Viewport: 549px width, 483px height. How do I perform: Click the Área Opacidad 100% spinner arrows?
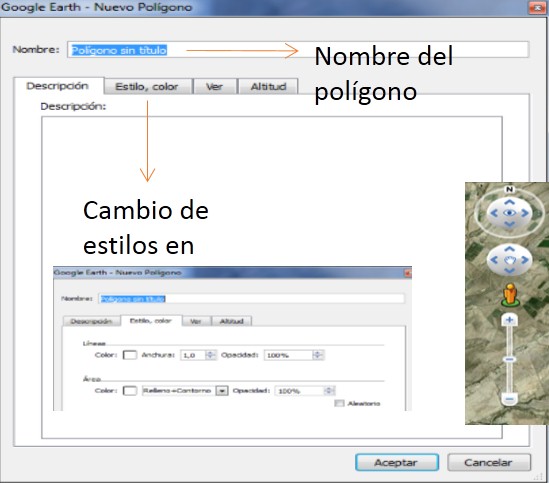[329, 391]
